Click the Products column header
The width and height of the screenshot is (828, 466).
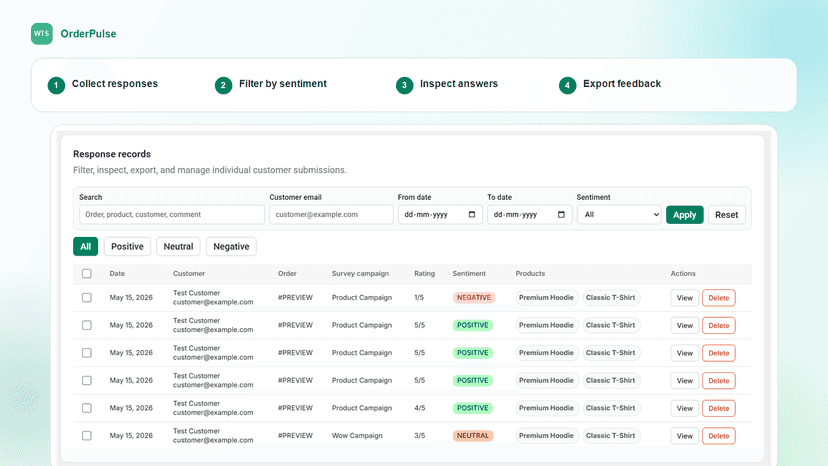point(530,274)
